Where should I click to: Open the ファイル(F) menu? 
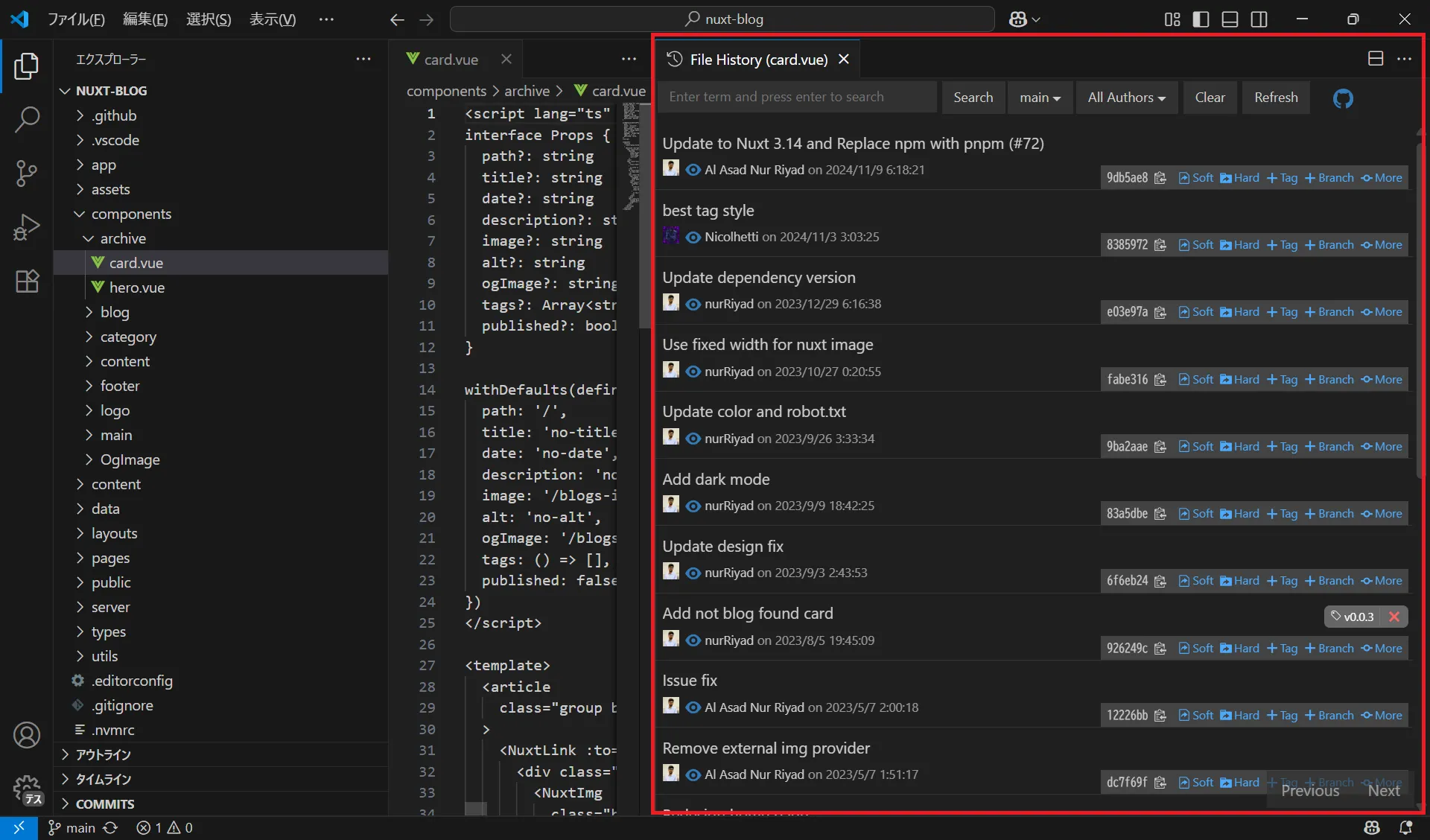click(76, 19)
